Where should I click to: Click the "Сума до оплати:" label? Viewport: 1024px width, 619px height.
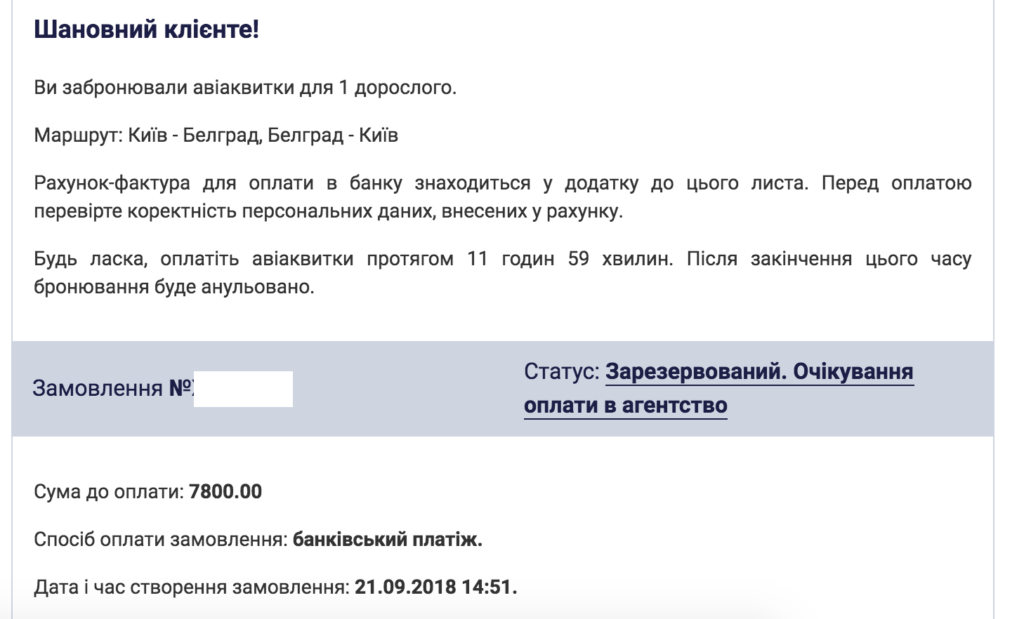point(108,492)
